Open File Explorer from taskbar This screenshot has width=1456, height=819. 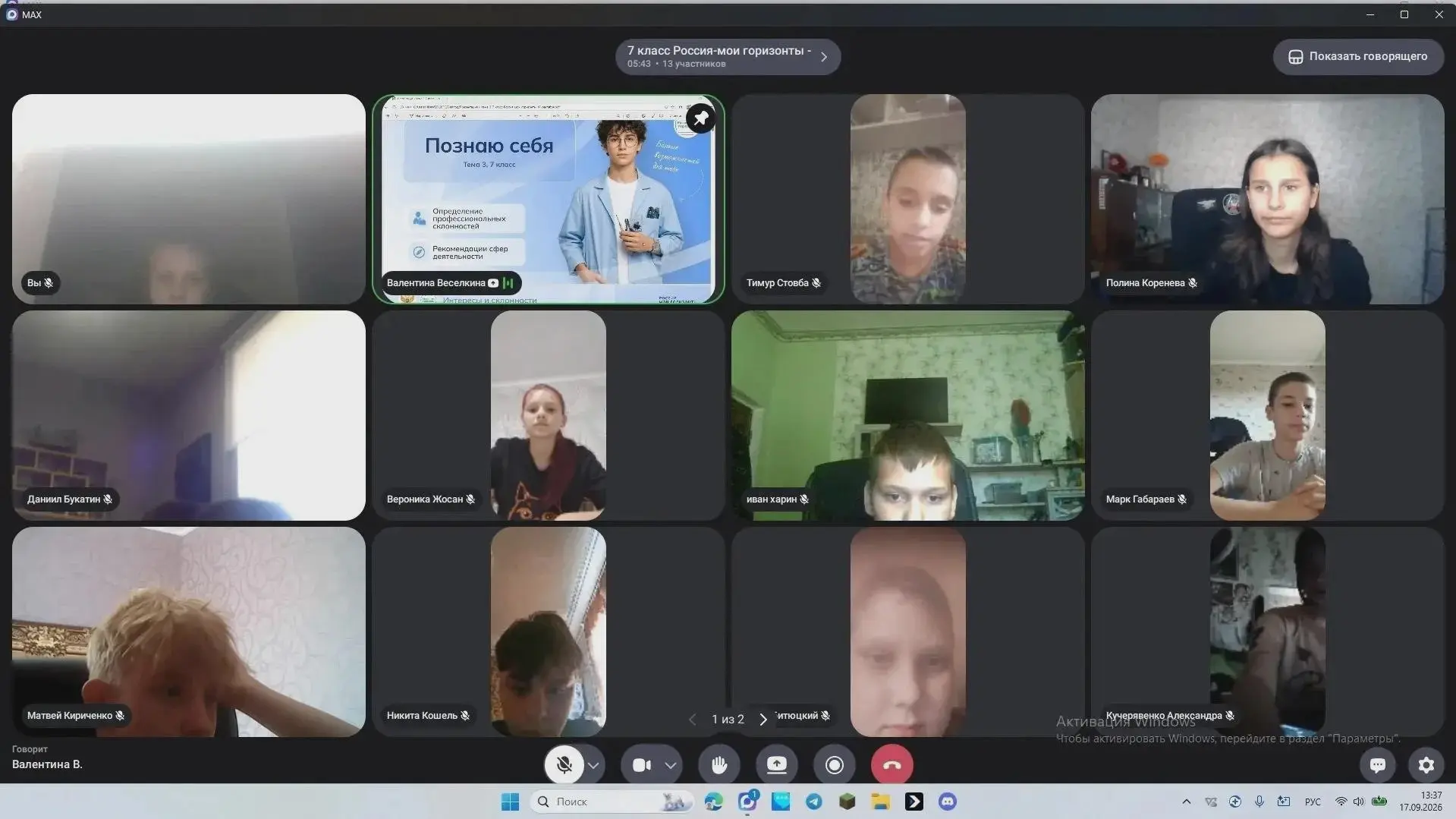coord(881,802)
